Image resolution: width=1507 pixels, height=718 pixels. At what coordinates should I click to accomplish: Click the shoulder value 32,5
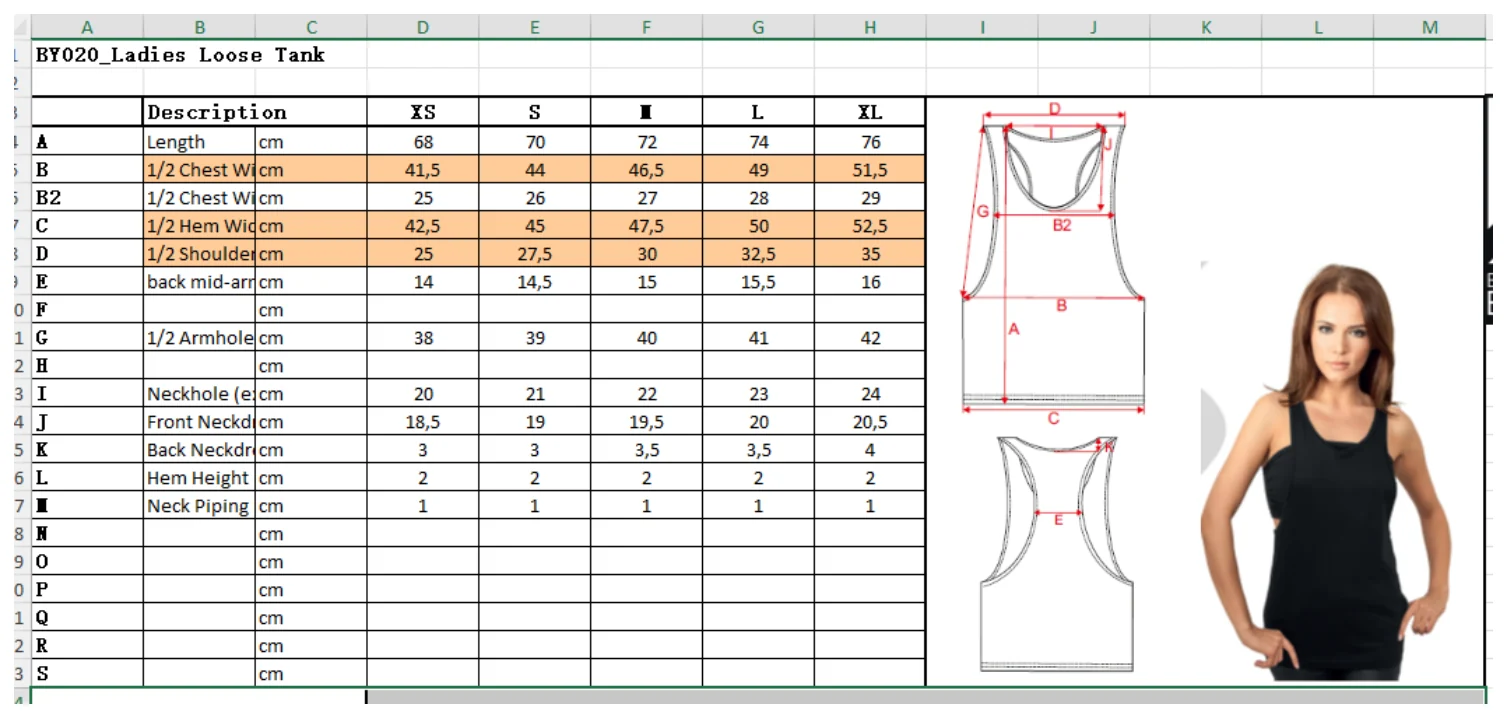pos(758,254)
